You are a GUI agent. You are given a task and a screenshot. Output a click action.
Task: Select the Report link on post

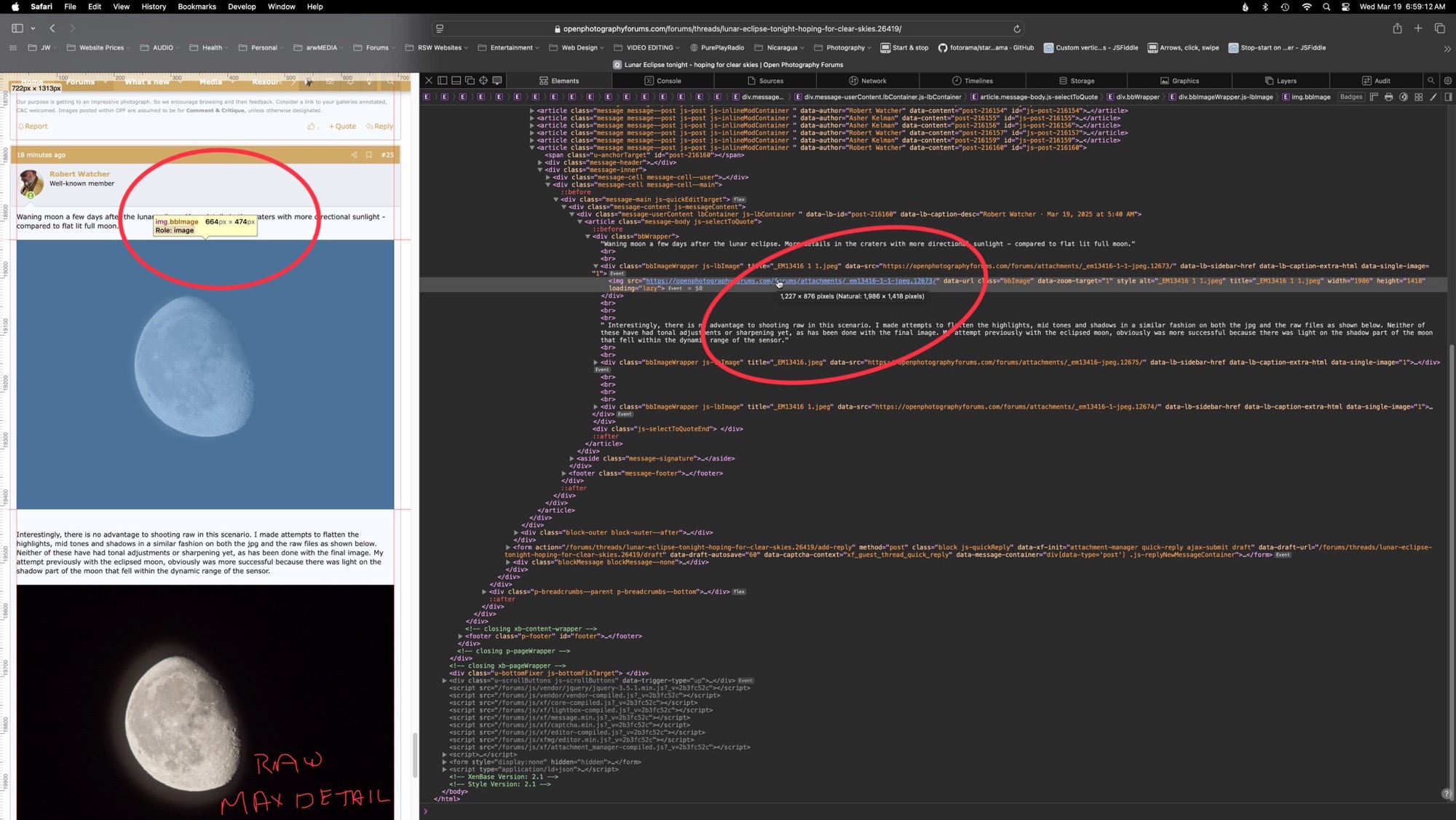(34, 125)
